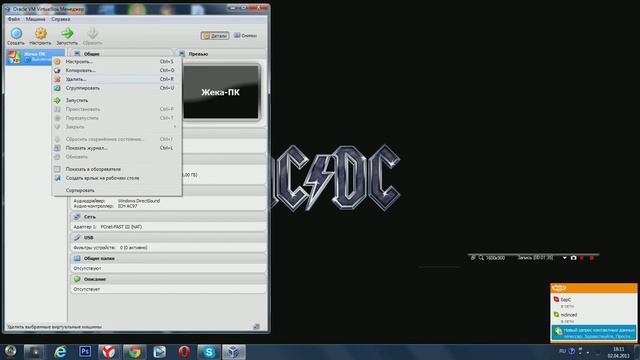Open Yandex browser from the taskbar
Viewport: 640px width, 360px height.
(x=109, y=352)
